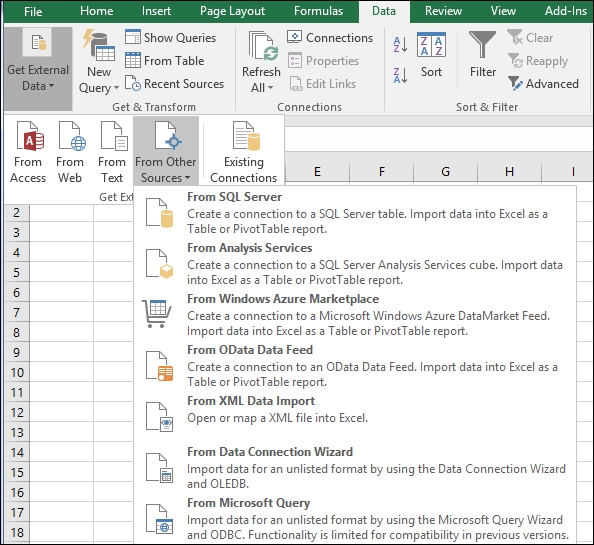
Task: Click the From Web icon
Action: 72,136
